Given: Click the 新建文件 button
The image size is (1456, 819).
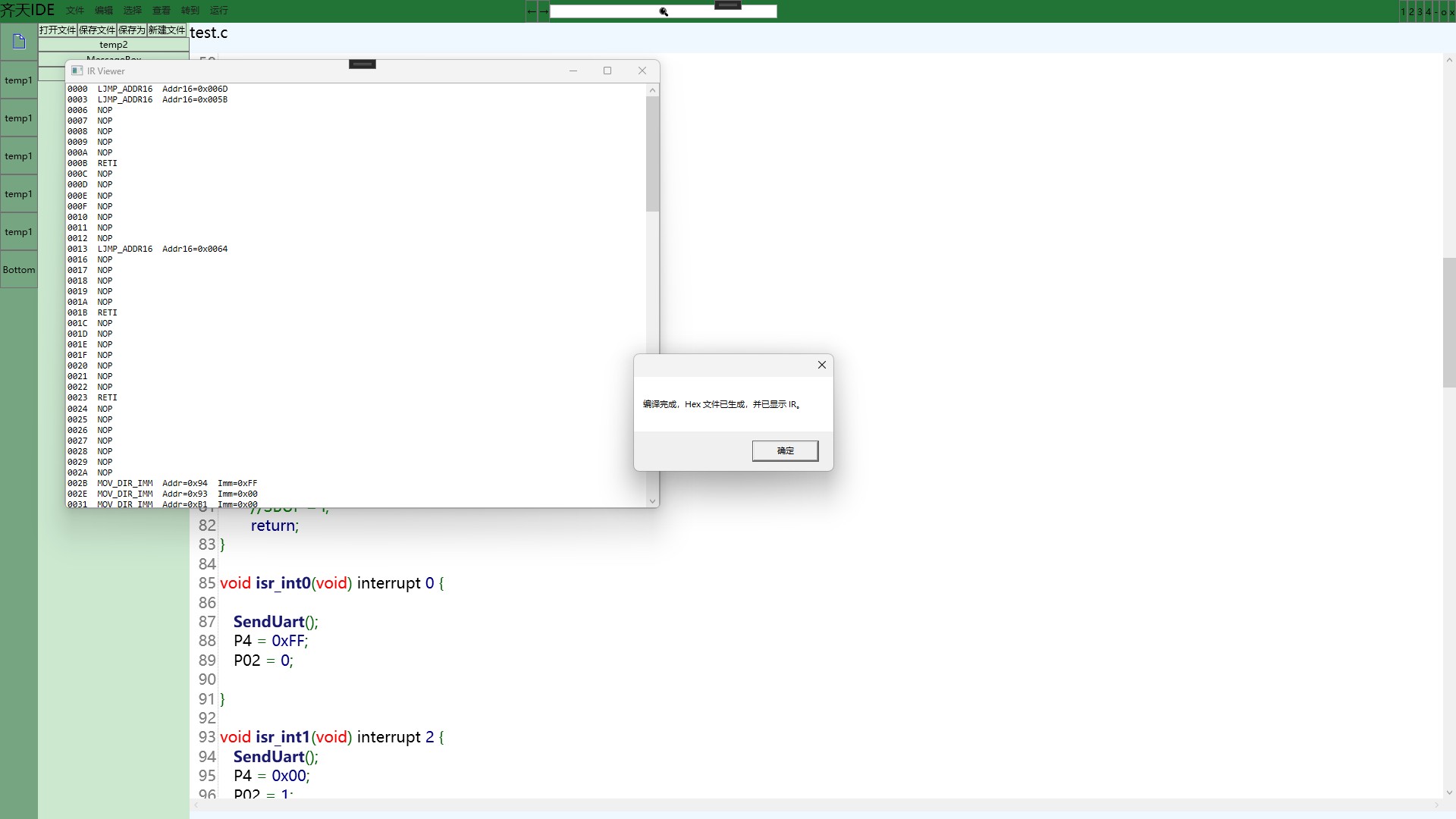Looking at the screenshot, I should click(166, 30).
